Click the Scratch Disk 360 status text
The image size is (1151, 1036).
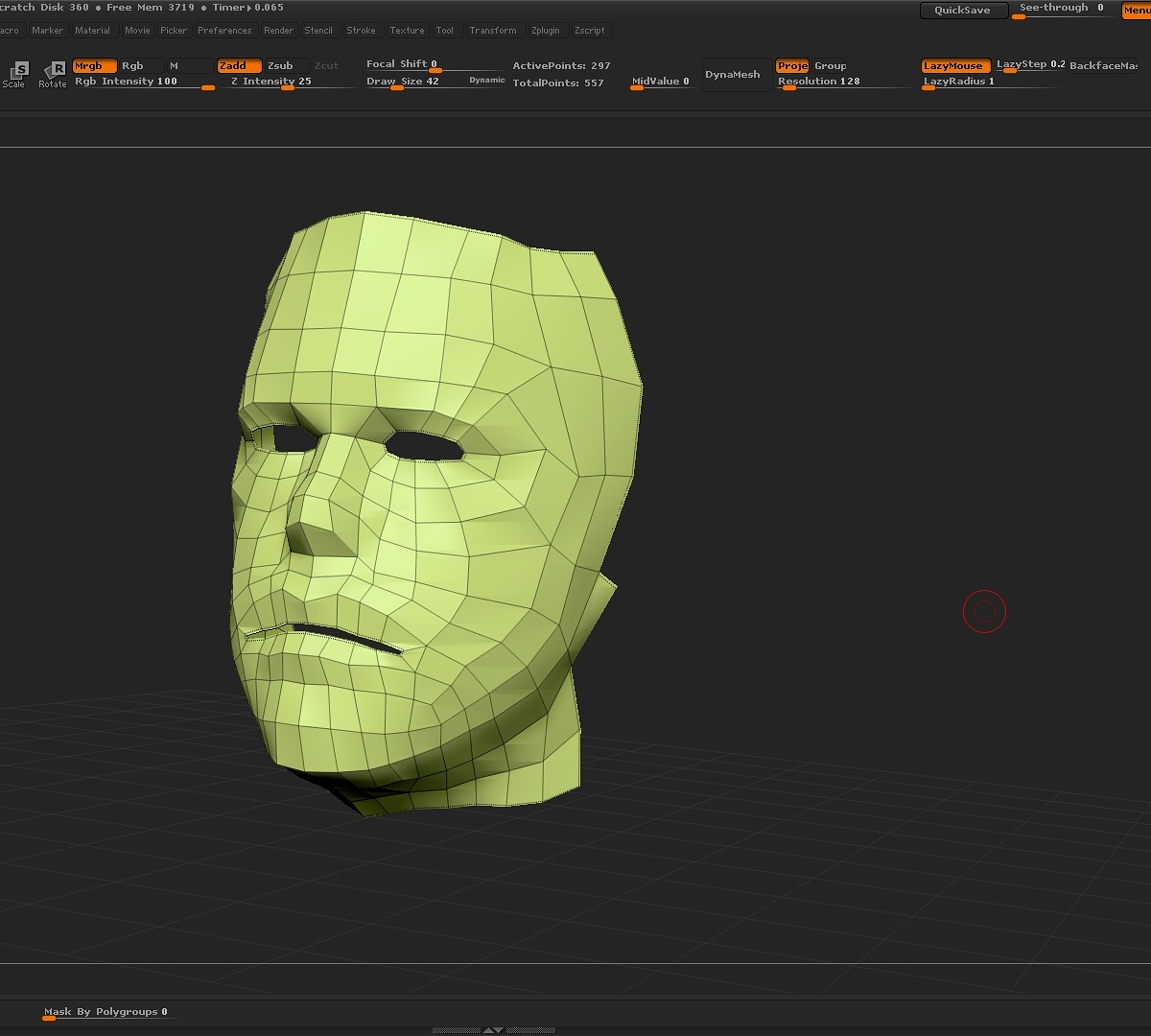pos(44,8)
